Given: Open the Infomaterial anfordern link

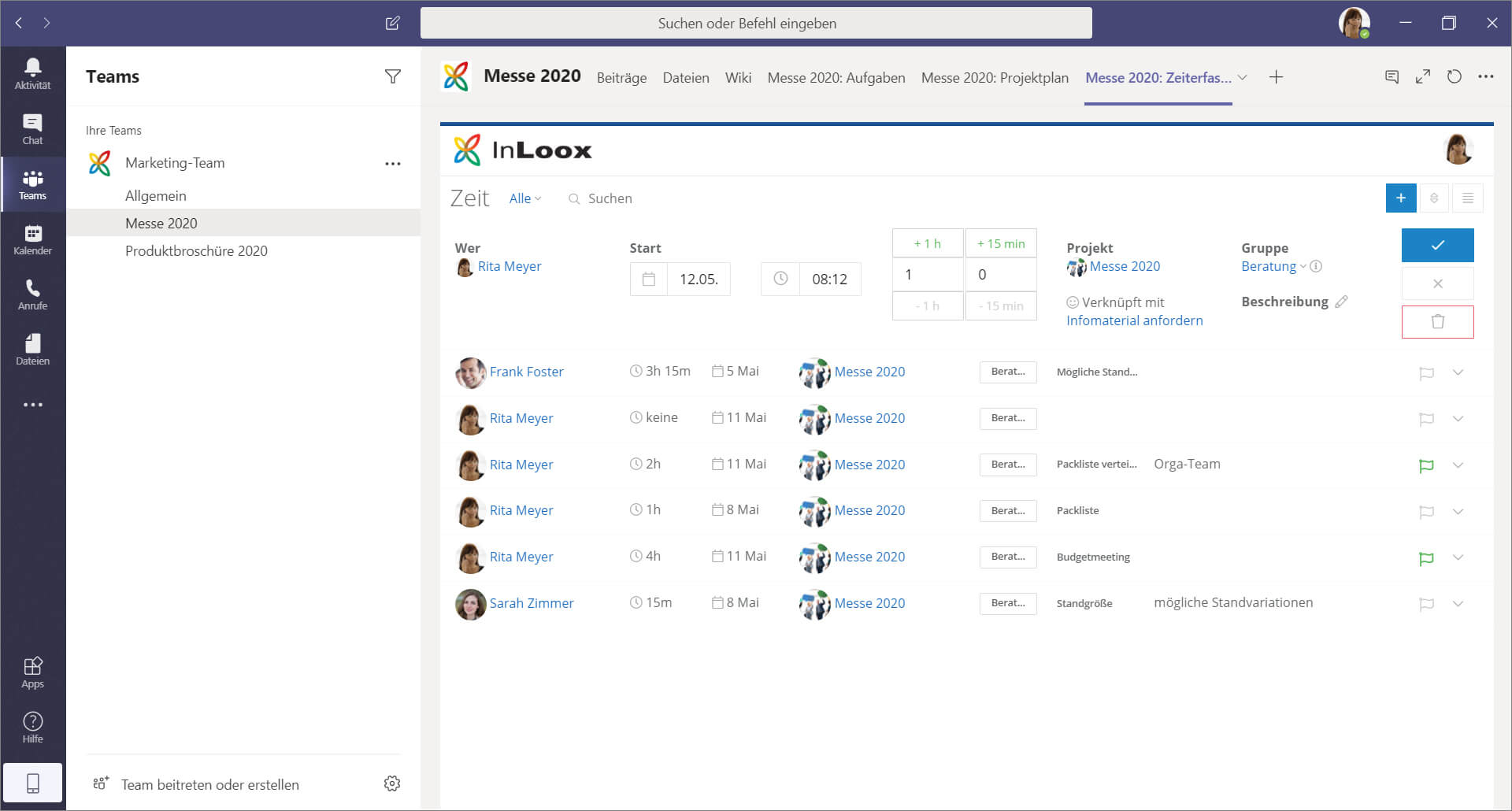Looking at the screenshot, I should tap(1135, 320).
